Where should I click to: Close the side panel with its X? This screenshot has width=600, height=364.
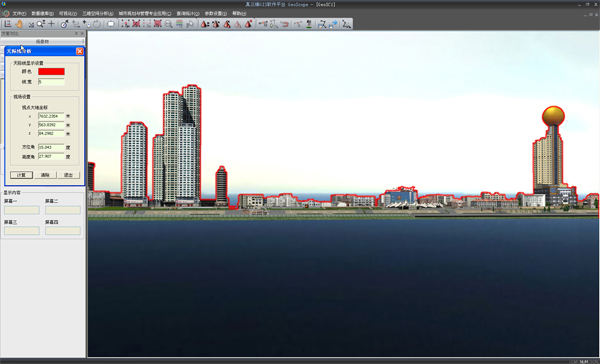(x=82, y=34)
